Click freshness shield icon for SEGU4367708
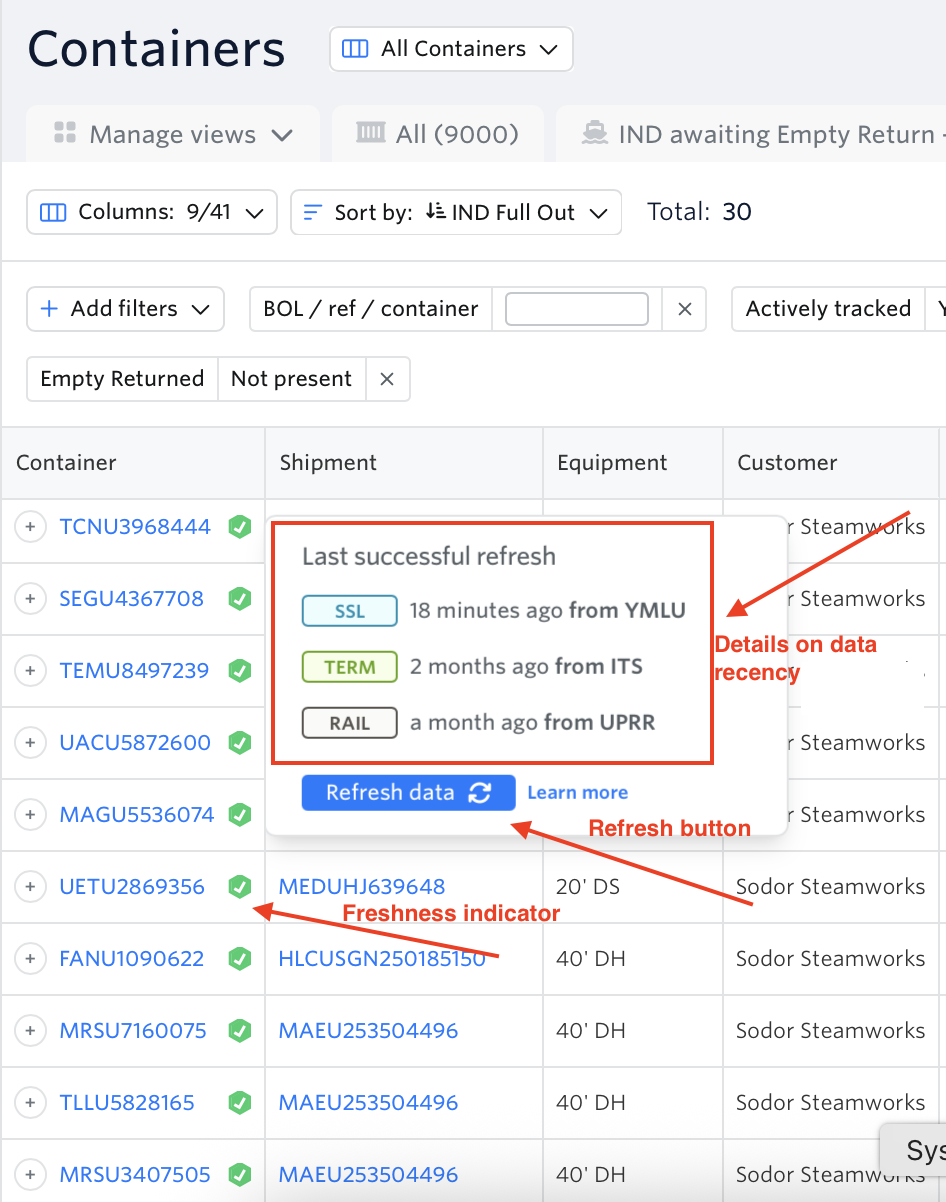This screenshot has height=1202, width=946. [240, 599]
